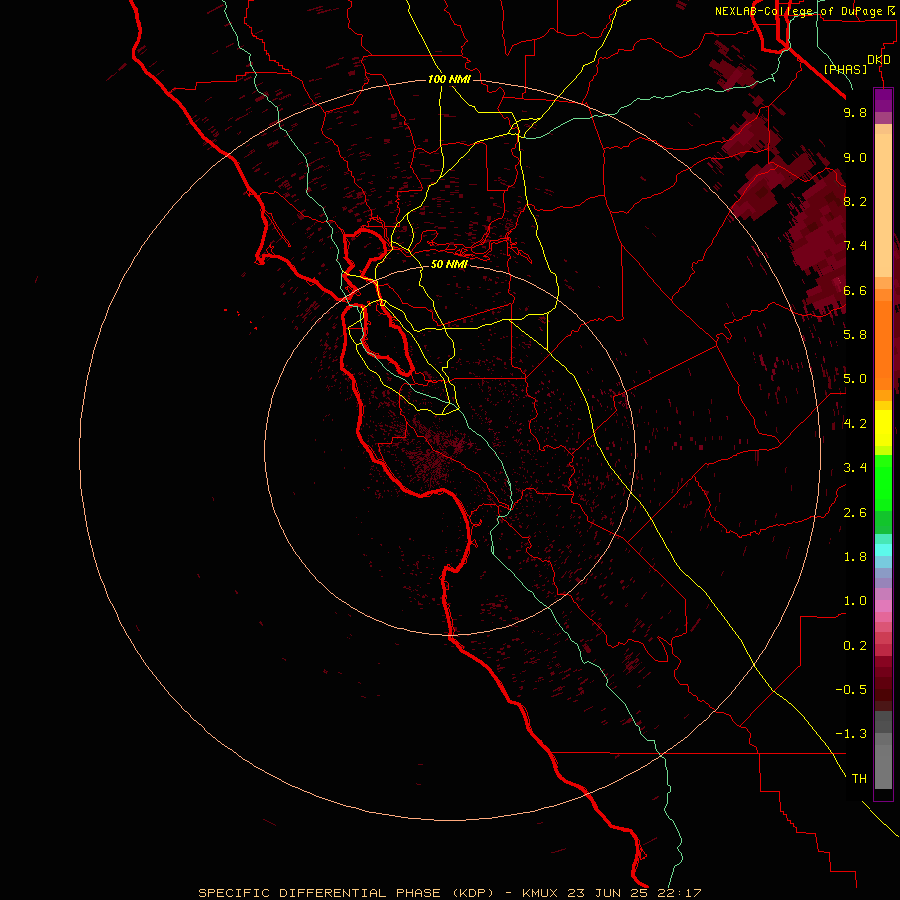Click the 6.6 value on the color scale
900x900 pixels.
pos(855,290)
